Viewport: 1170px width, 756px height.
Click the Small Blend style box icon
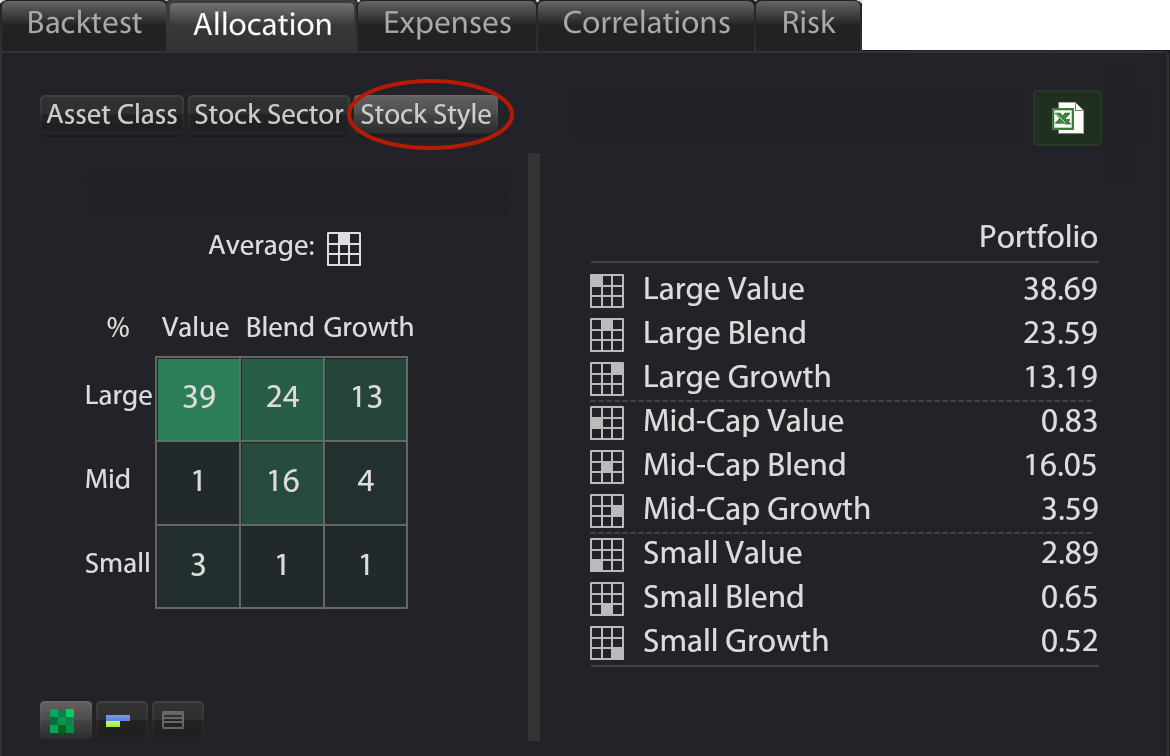click(x=607, y=598)
